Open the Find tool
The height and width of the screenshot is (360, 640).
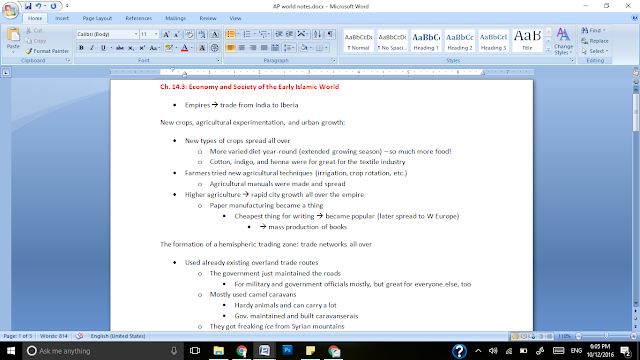click(x=594, y=31)
